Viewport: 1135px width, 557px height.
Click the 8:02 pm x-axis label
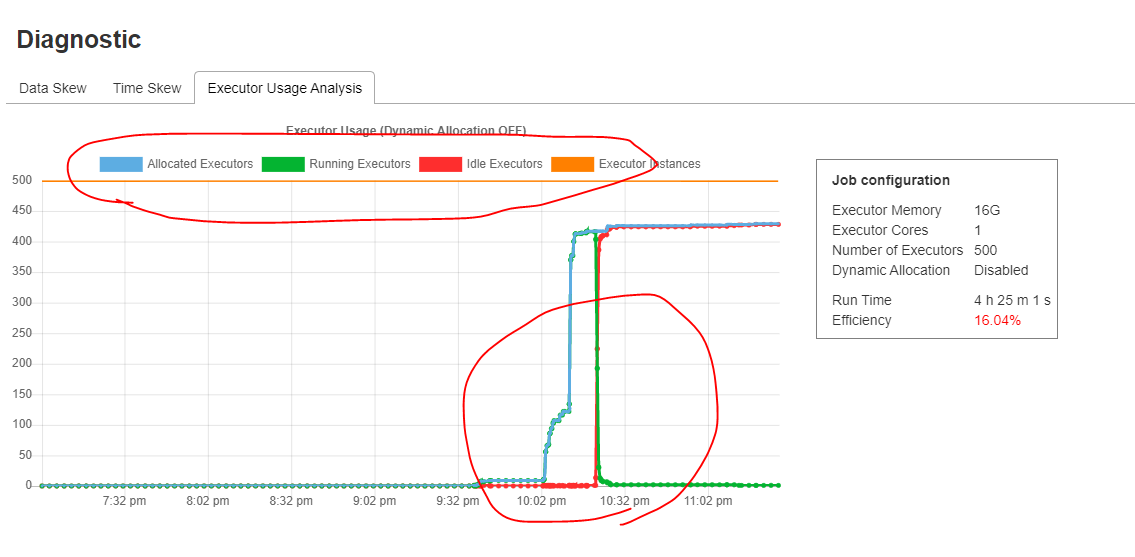[x=208, y=501]
